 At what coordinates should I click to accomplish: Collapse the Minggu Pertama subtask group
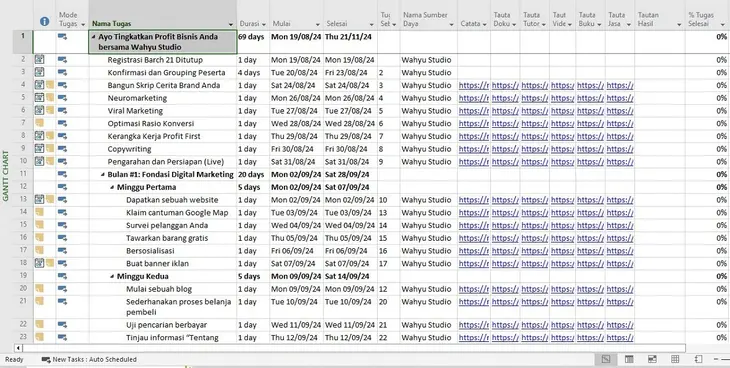(112, 187)
